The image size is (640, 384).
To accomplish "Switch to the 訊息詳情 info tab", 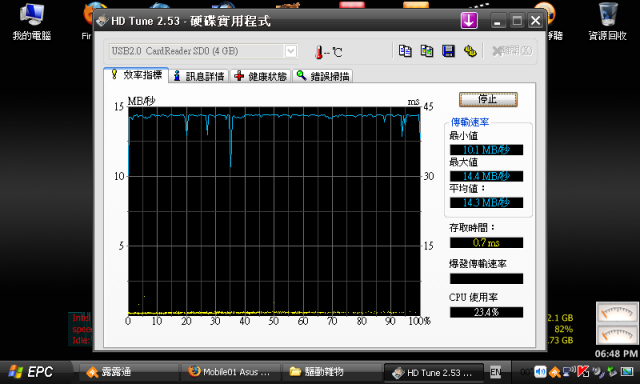I will 199,76.
